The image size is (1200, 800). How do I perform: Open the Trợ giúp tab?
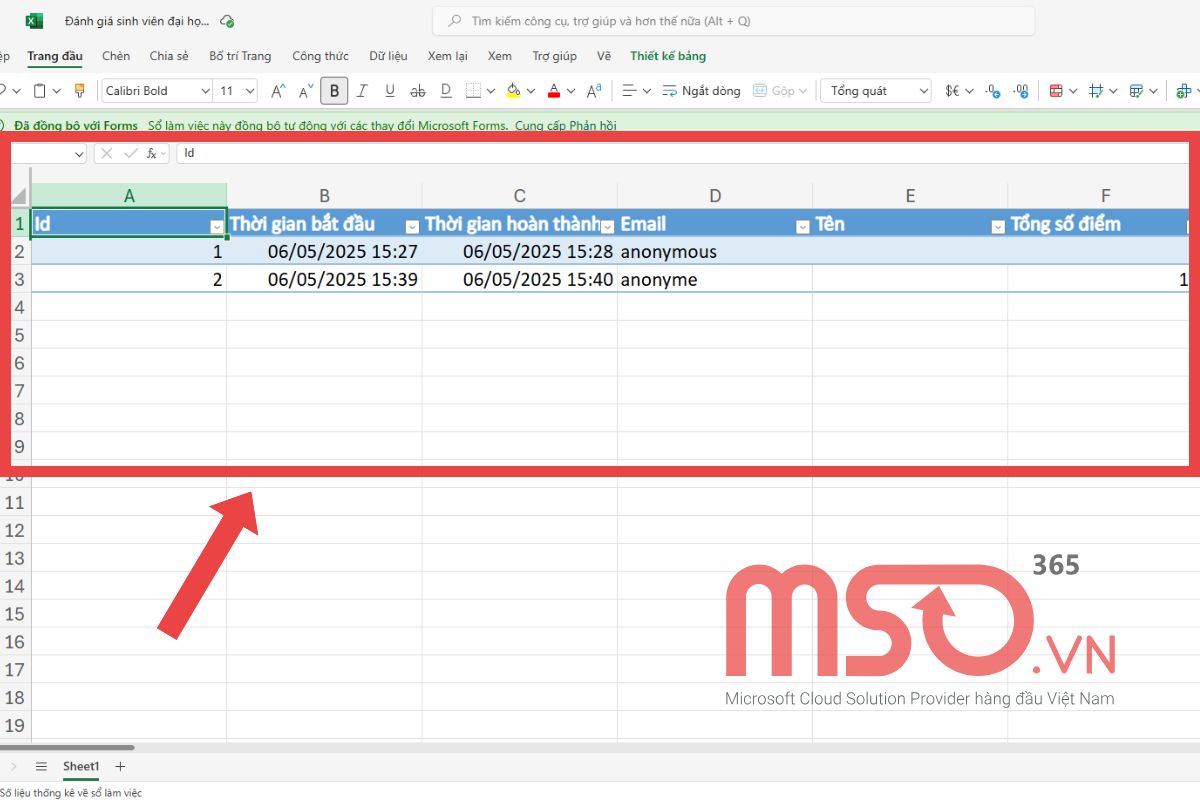(554, 57)
